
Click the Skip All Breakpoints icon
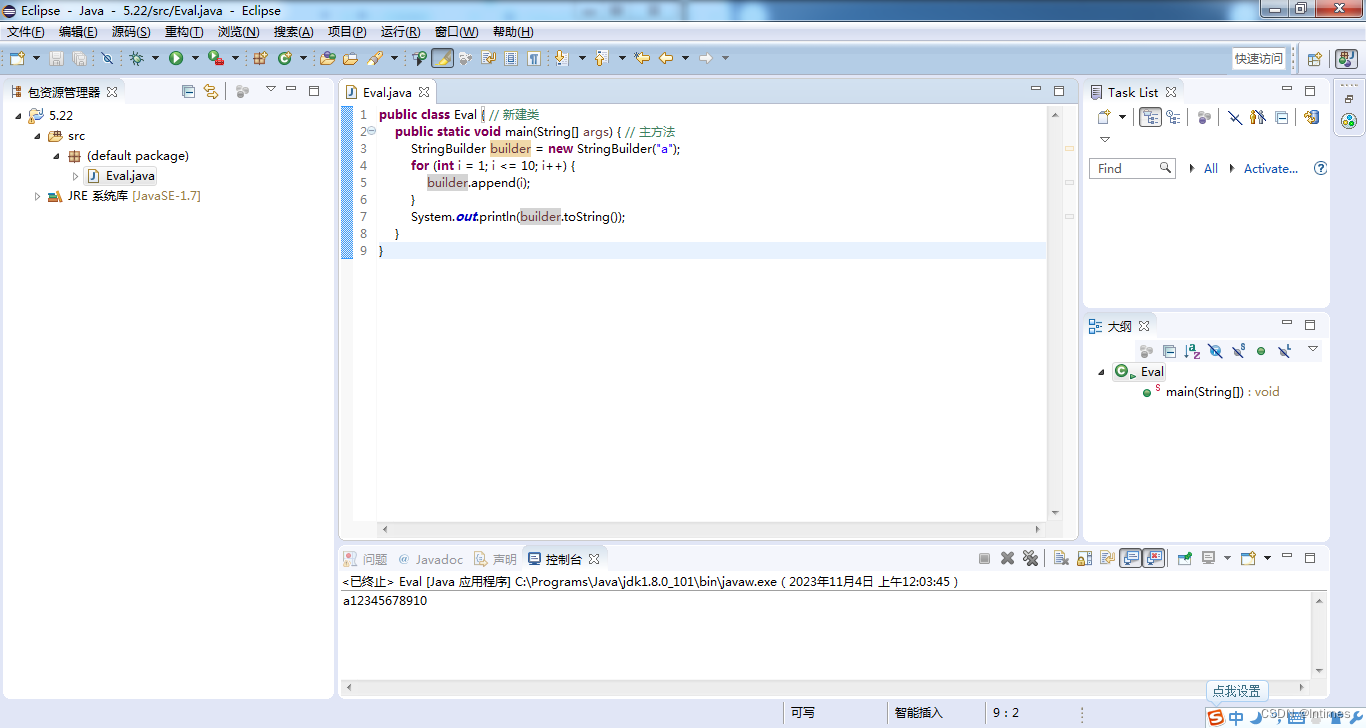tap(107, 58)
